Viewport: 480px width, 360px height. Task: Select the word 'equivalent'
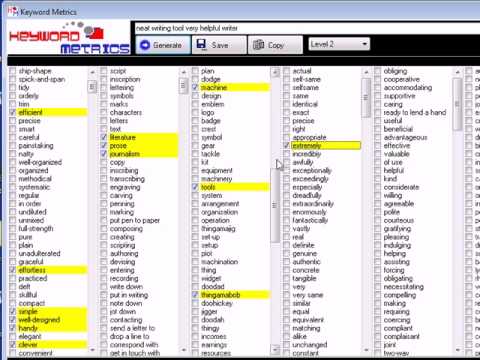308,320
